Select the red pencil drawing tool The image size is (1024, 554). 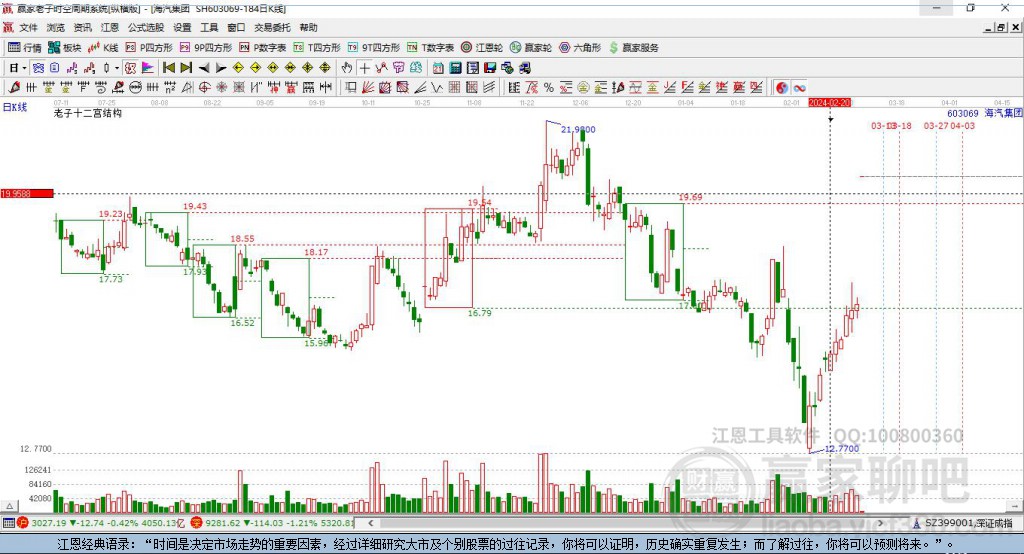[14, 88]
